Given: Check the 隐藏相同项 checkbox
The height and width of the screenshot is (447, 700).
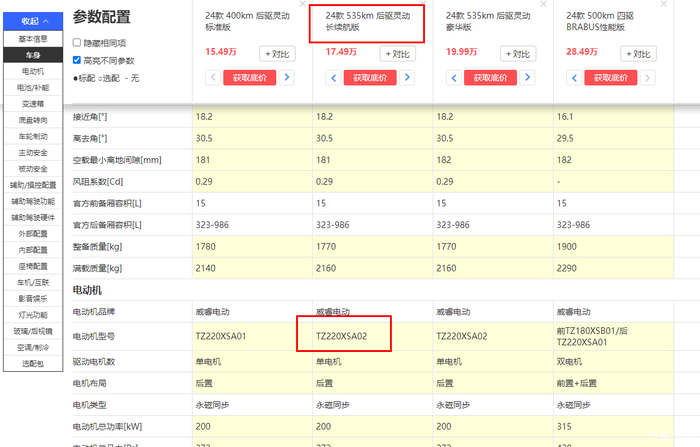Looking at the screenshot, I should [x=77, y=43].
